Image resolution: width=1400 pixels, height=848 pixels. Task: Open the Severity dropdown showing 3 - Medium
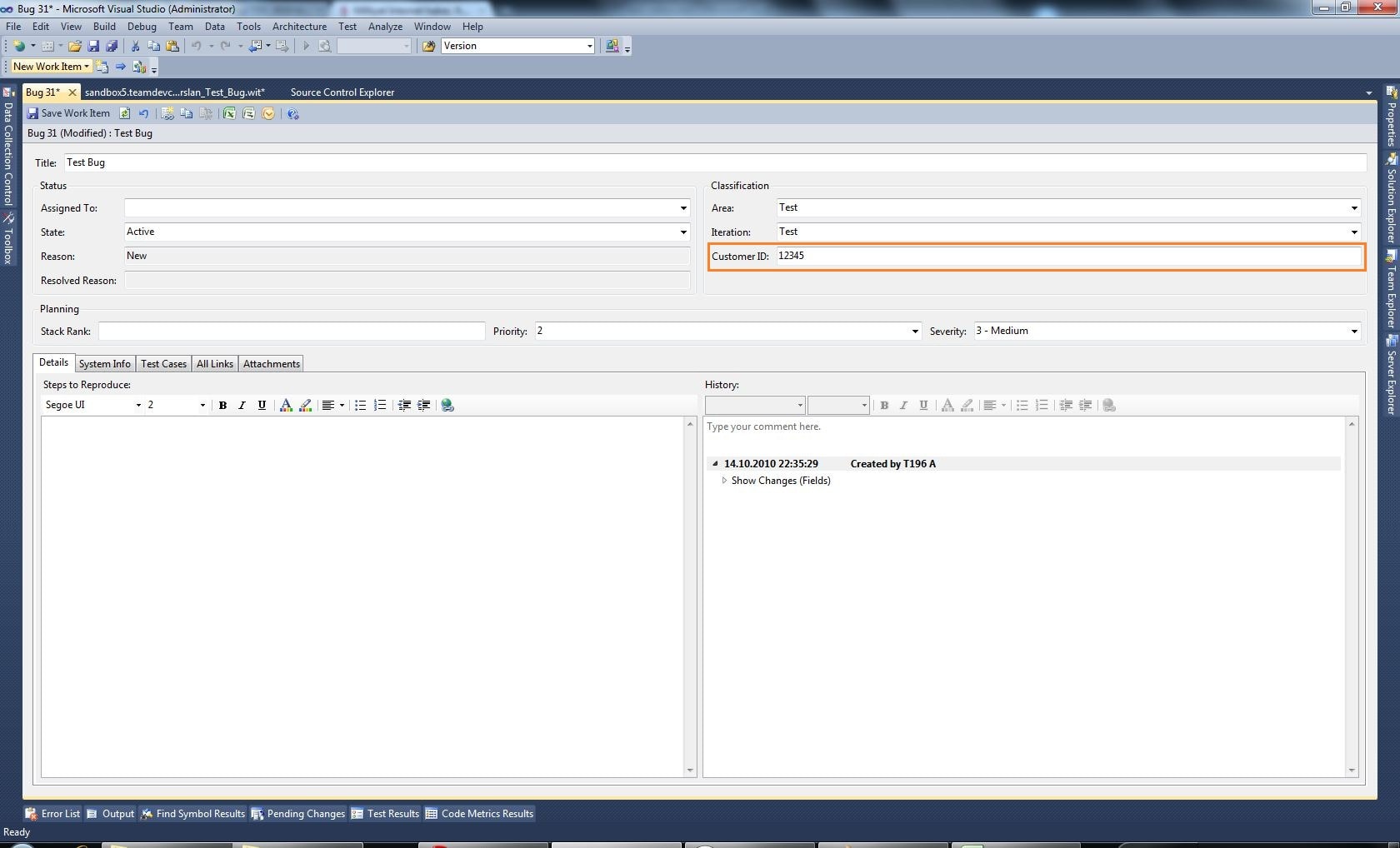pyautogui.click(x=1352, y=332)
